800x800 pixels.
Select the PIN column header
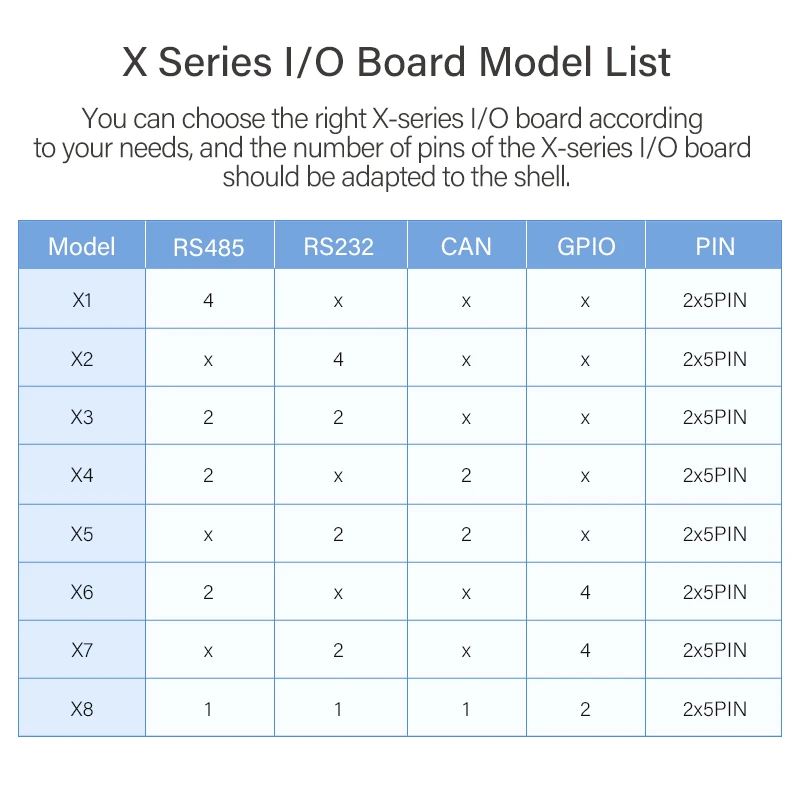click(x=714, y=247)
